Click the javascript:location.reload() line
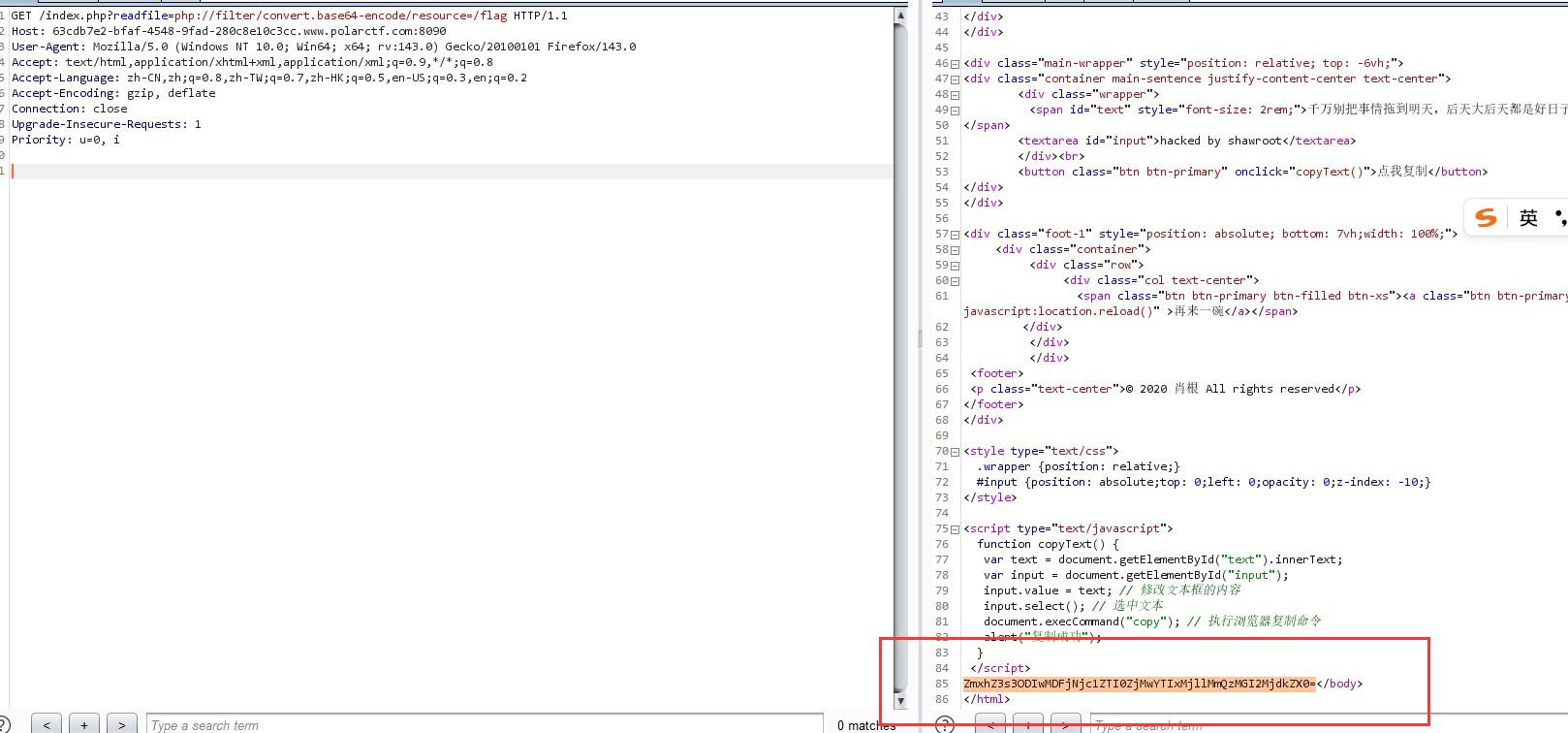This screenshot has width=1568, height=733. (x=1130, y=311)
